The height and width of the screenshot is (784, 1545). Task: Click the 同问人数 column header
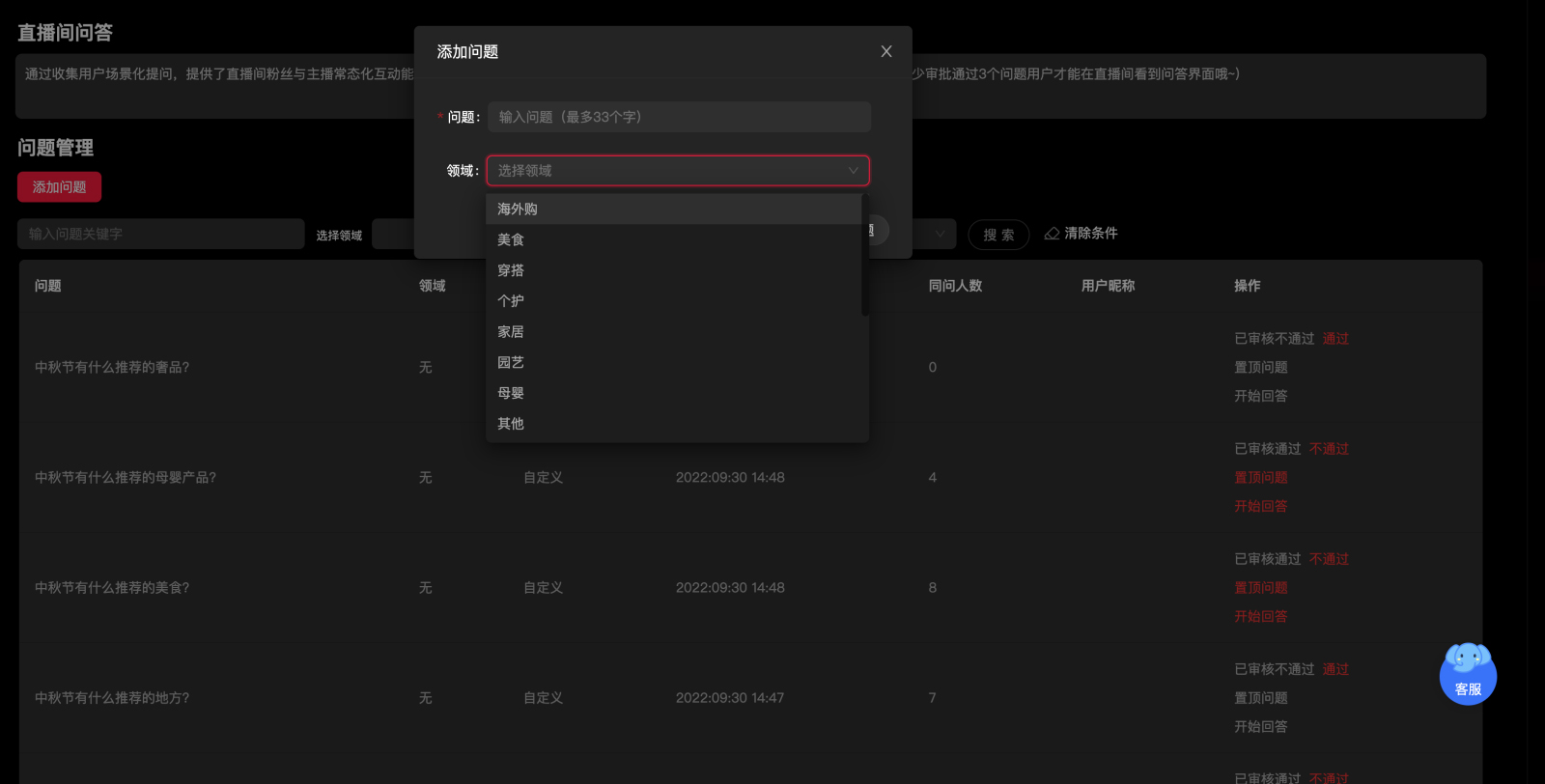[x=955, y=286]
